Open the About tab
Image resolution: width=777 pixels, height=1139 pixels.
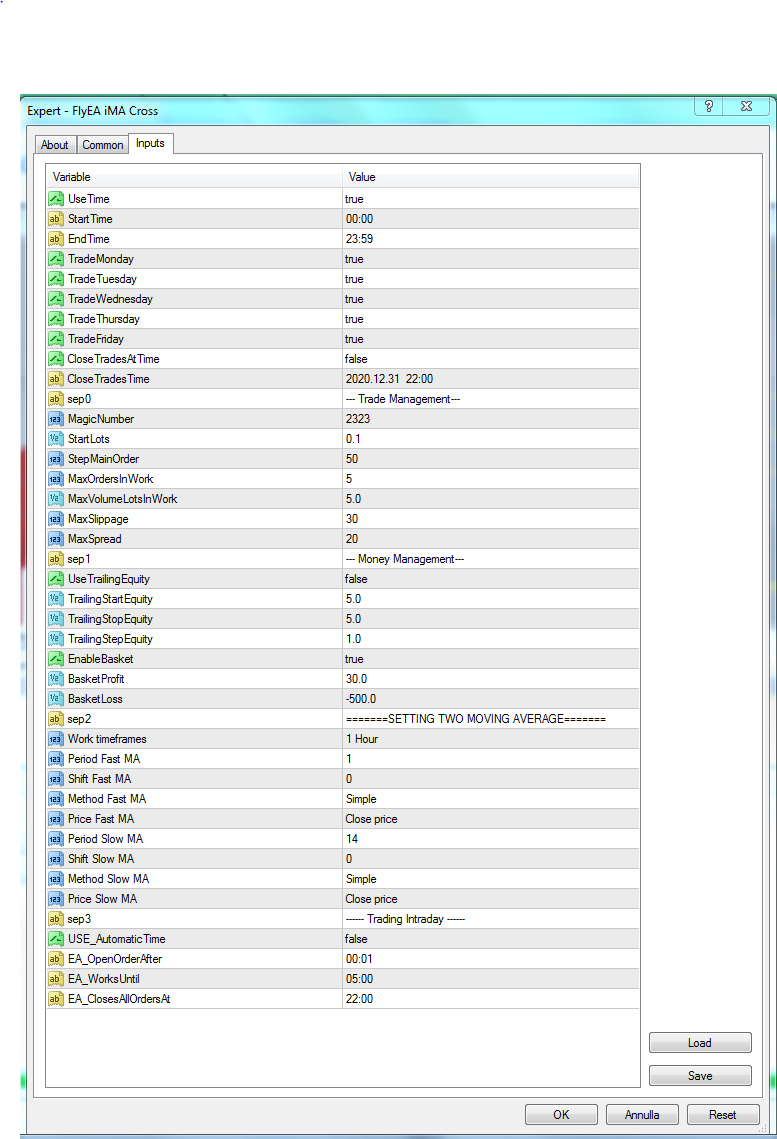click(x=54, y=145)
